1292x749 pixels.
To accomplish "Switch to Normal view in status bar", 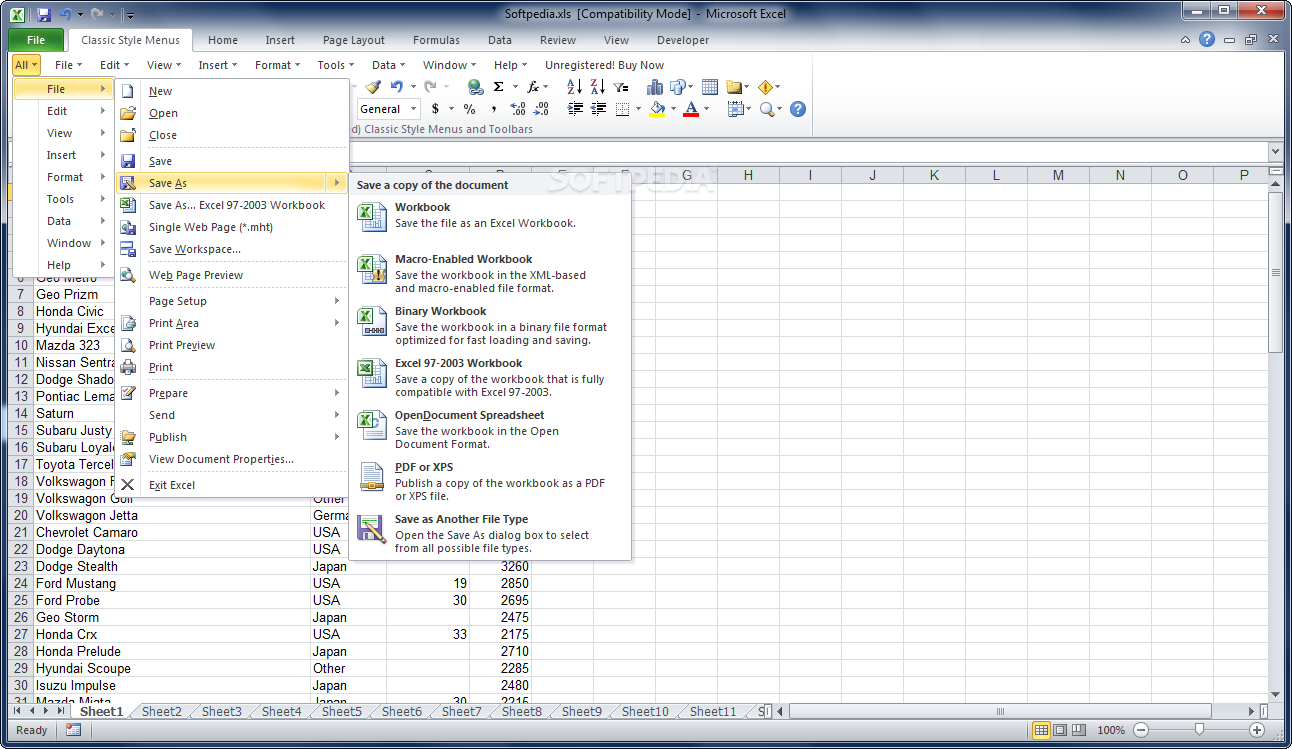I will coord(1041,730).
